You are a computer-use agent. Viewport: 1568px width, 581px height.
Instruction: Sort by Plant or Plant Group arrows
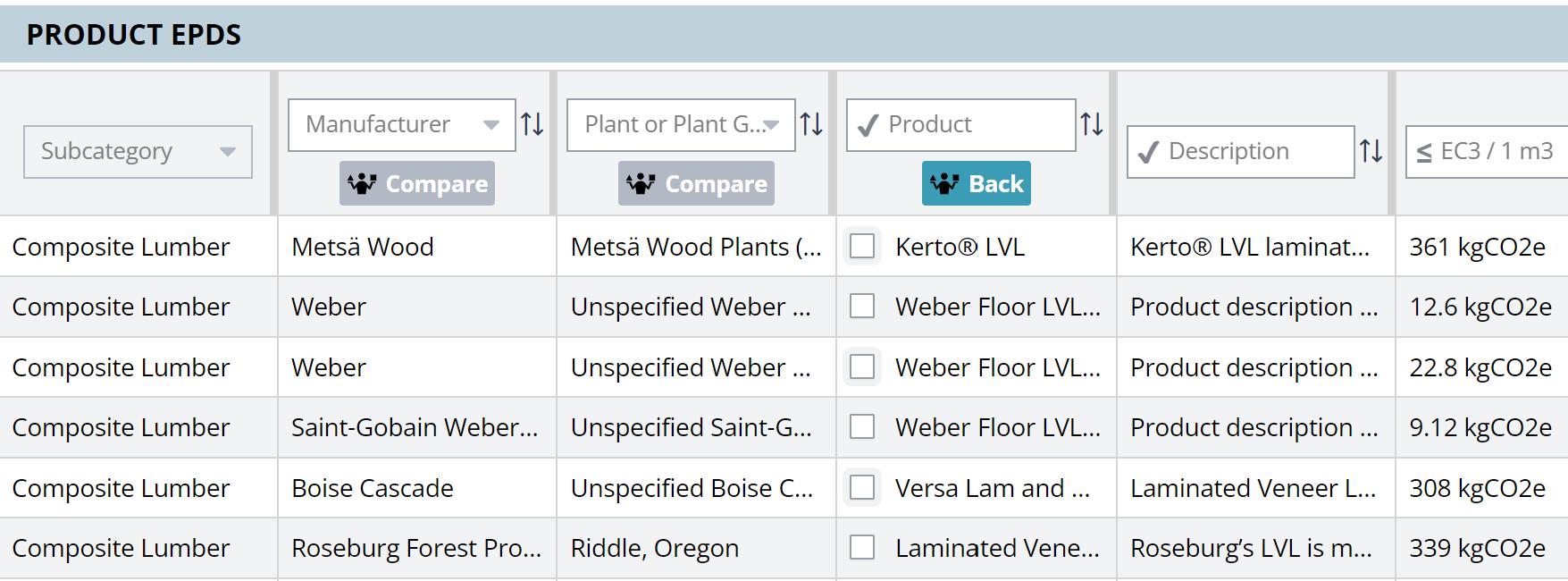click(x=811, y=124)
